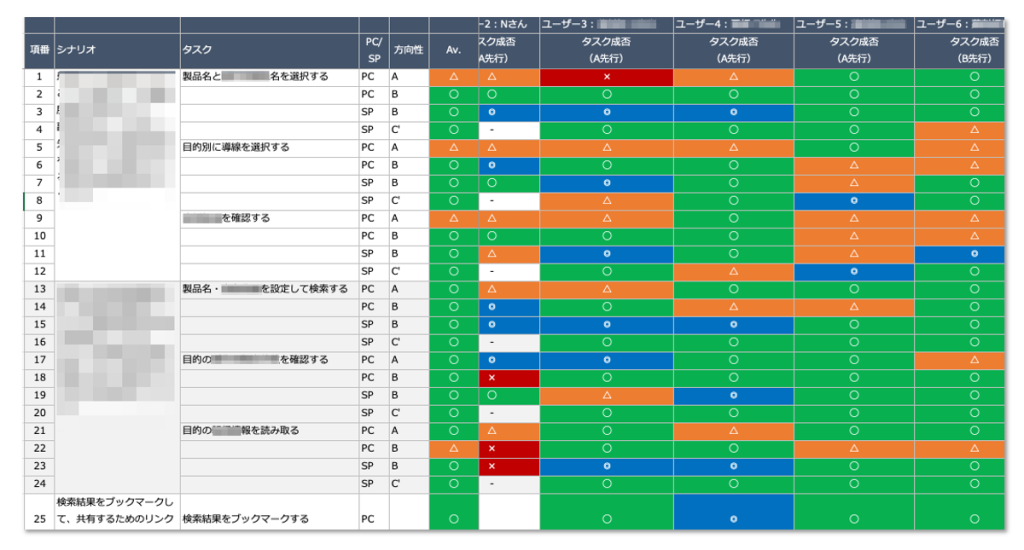1024x550 pixels.
Task: Click row 19's orange △ under ユーザー3
Action: point(606,395)
